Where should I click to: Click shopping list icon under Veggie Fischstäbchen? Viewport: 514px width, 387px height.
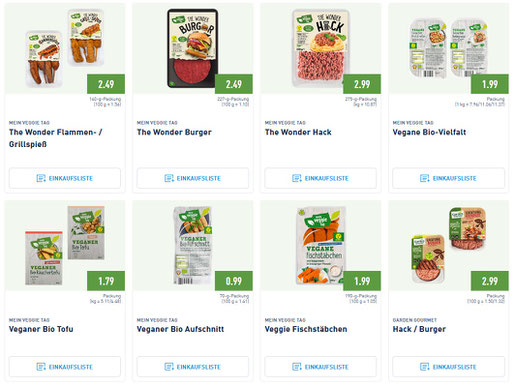click(x=297, y=367)
